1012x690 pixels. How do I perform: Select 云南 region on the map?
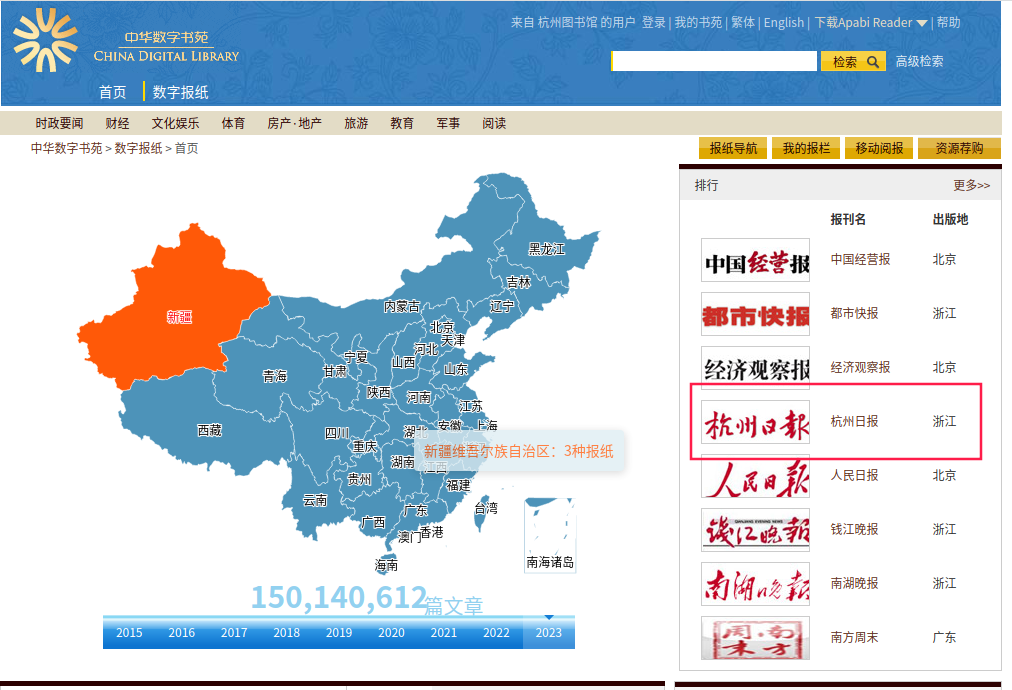(x=315, y=500)
